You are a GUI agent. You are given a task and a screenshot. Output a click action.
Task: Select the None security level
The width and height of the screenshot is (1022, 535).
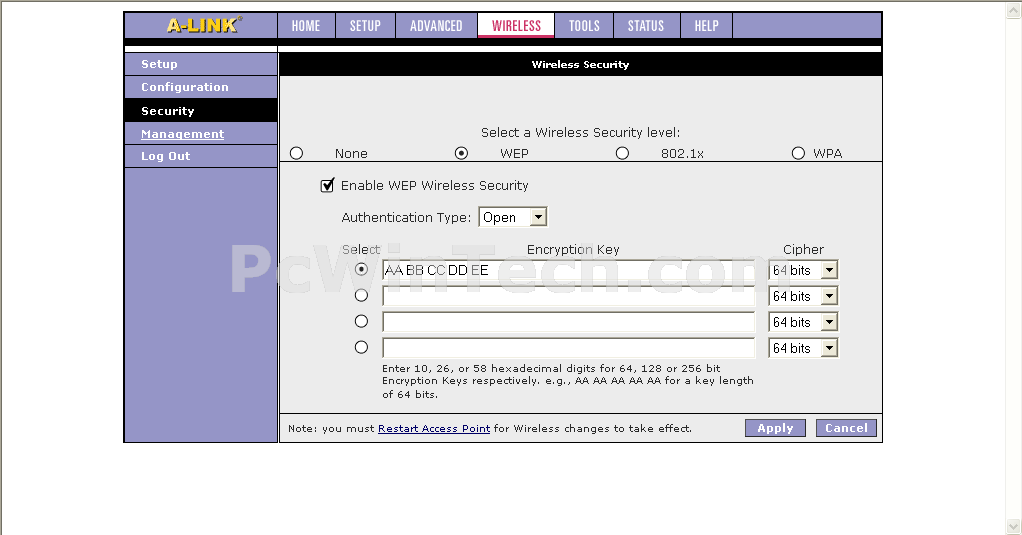(x=297, y=153)
